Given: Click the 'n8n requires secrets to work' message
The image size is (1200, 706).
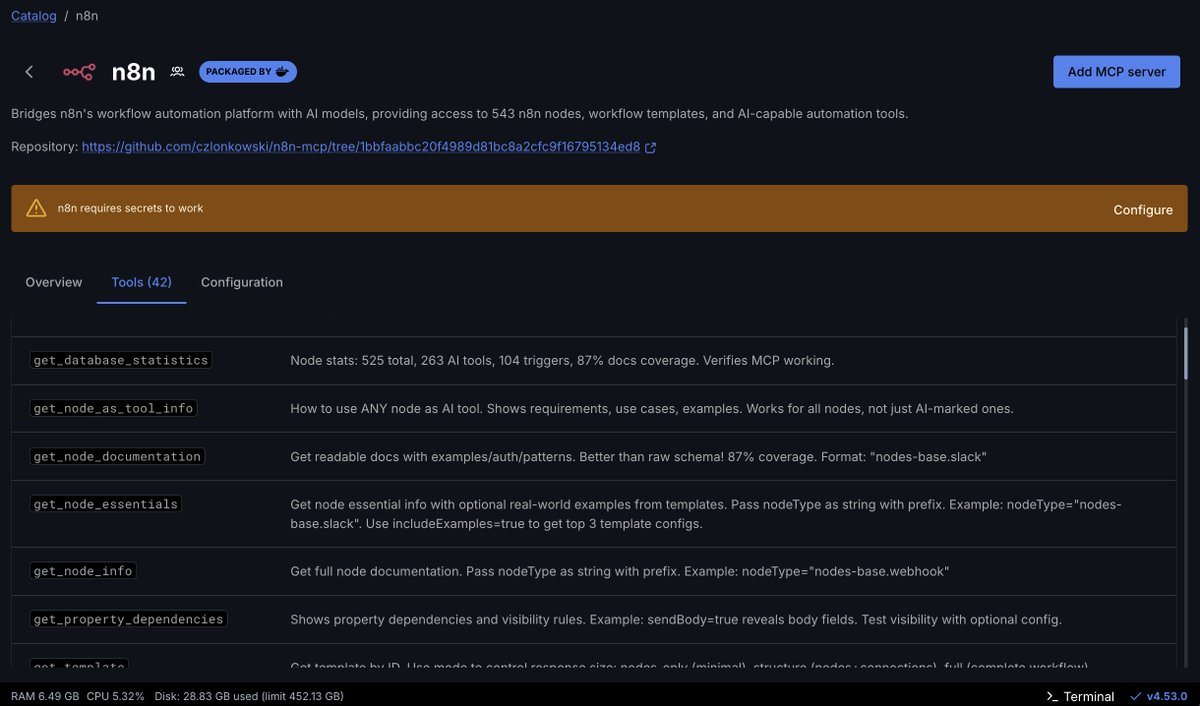Looking at the screenshot, I should click(130, 209).
